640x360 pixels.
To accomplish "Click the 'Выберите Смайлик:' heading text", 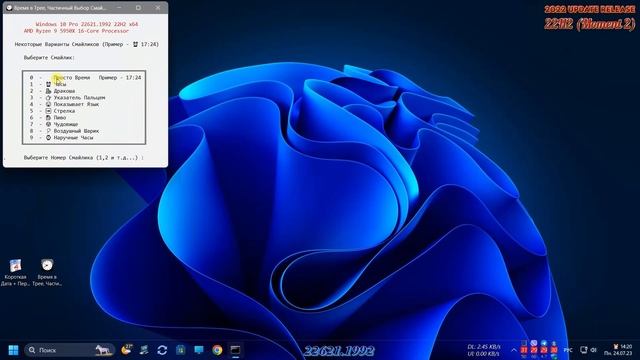I will pyautogui.click(x=49, y=58).
